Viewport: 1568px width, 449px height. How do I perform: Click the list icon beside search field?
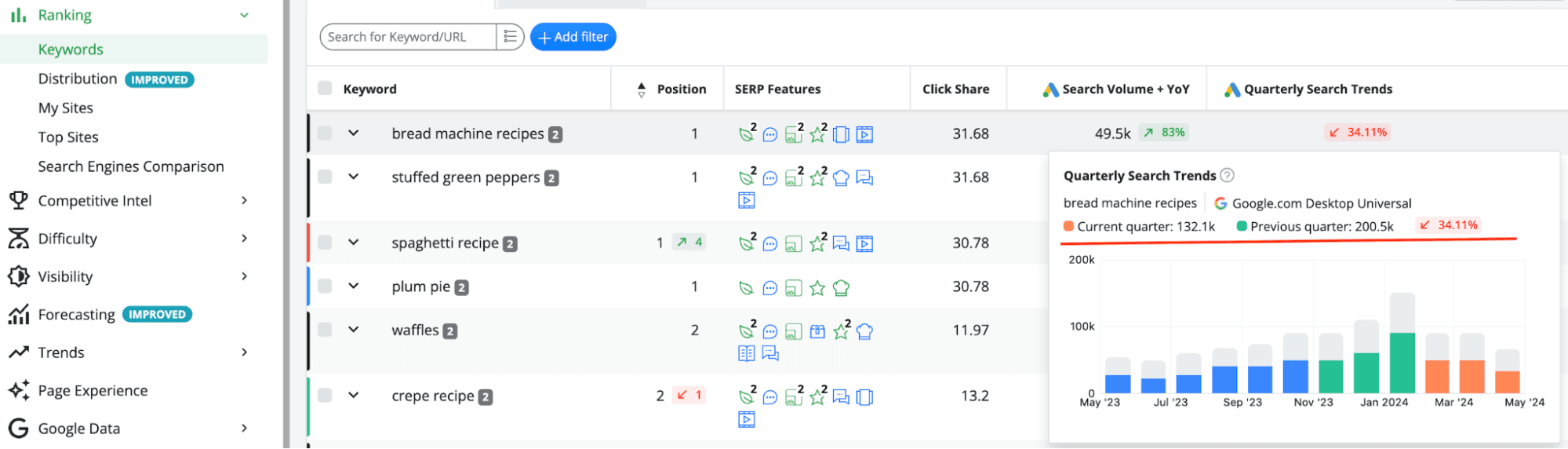(x=510, y=37)
